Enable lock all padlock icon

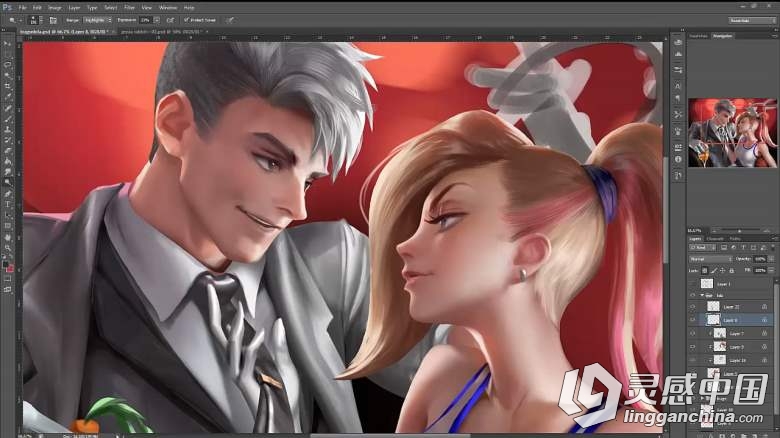(731, 270)
